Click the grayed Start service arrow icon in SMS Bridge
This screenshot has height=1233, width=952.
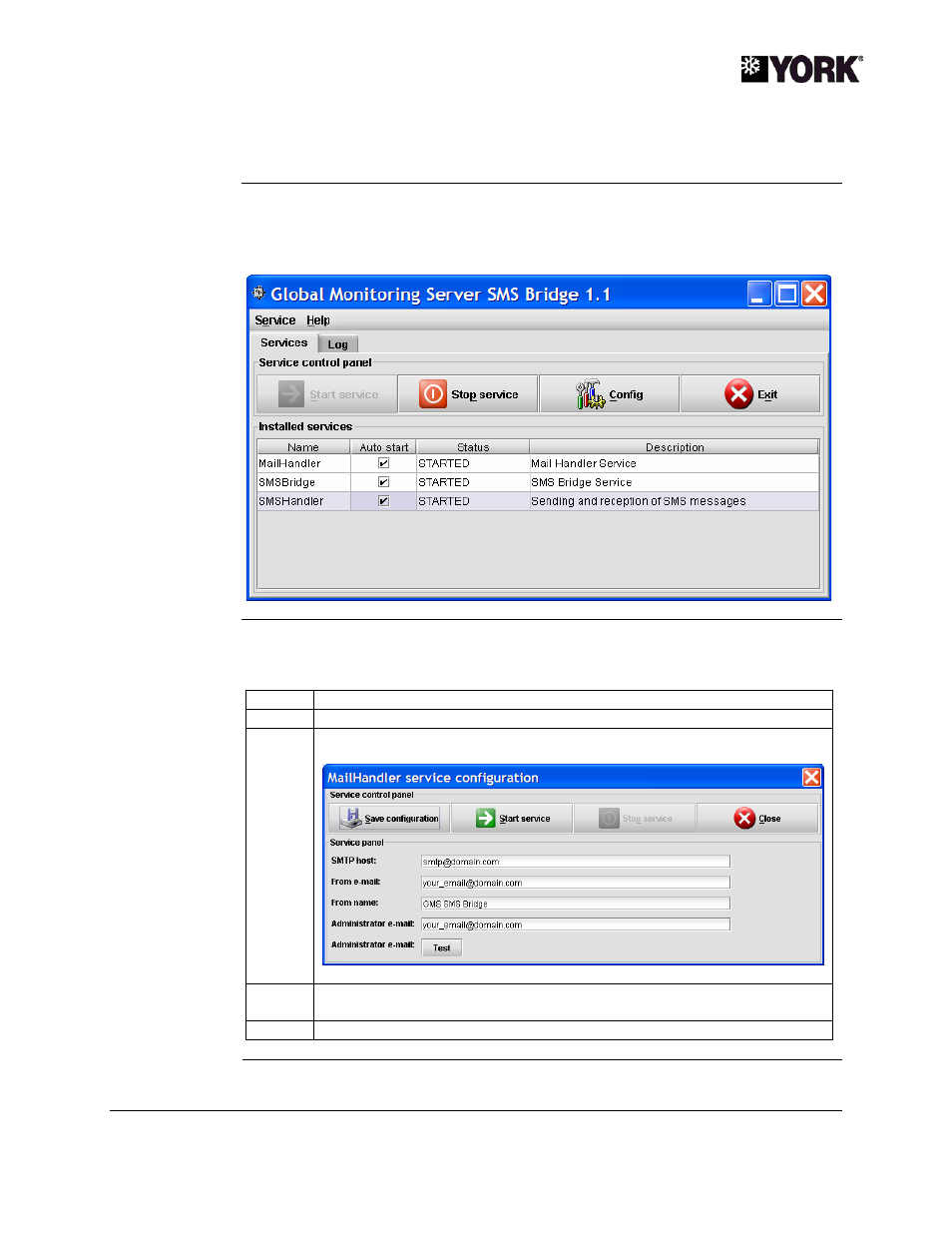click(x=291, y=394)
